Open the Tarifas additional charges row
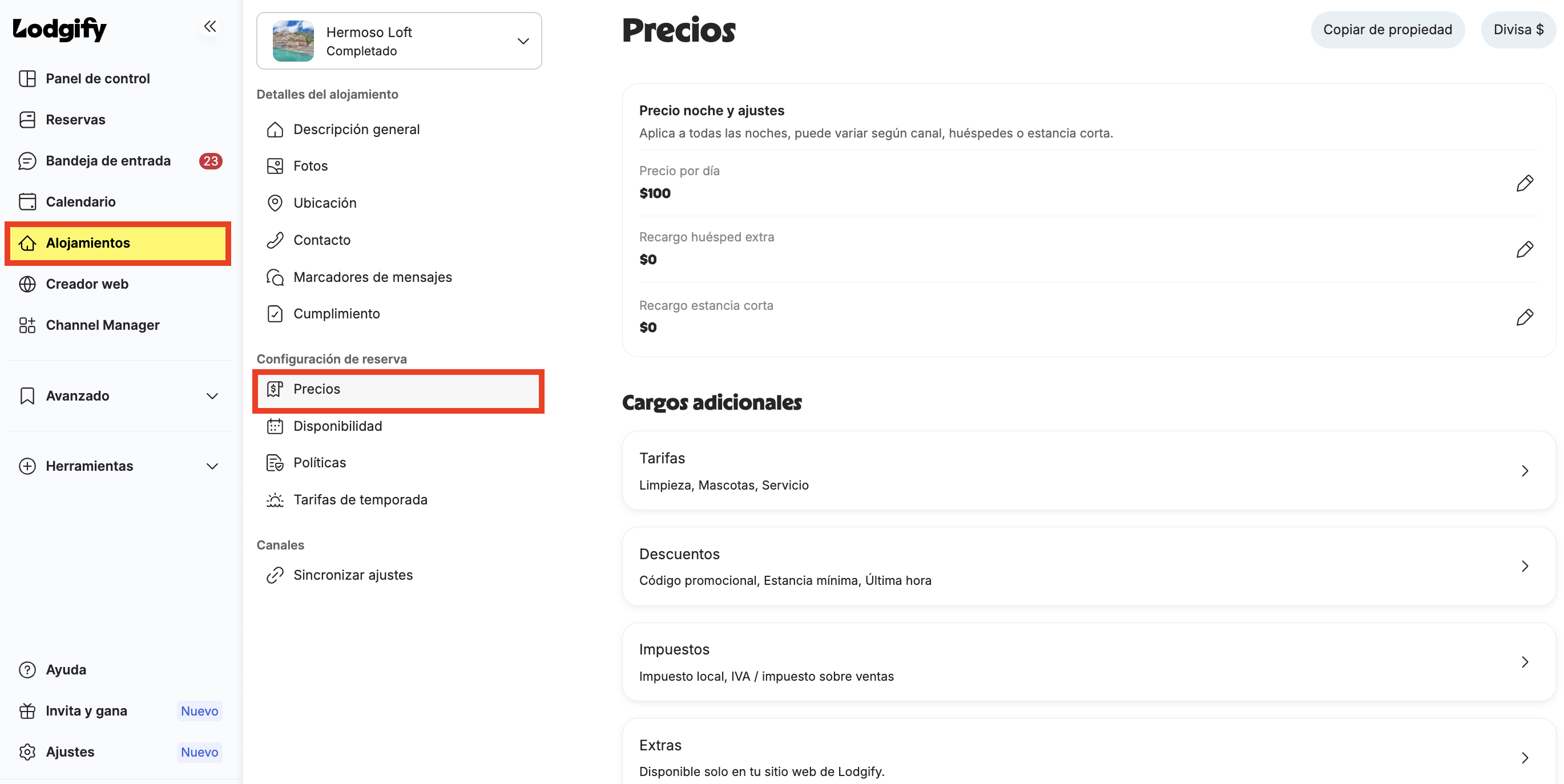The image size is (1564, 784). pos(1089,471)
